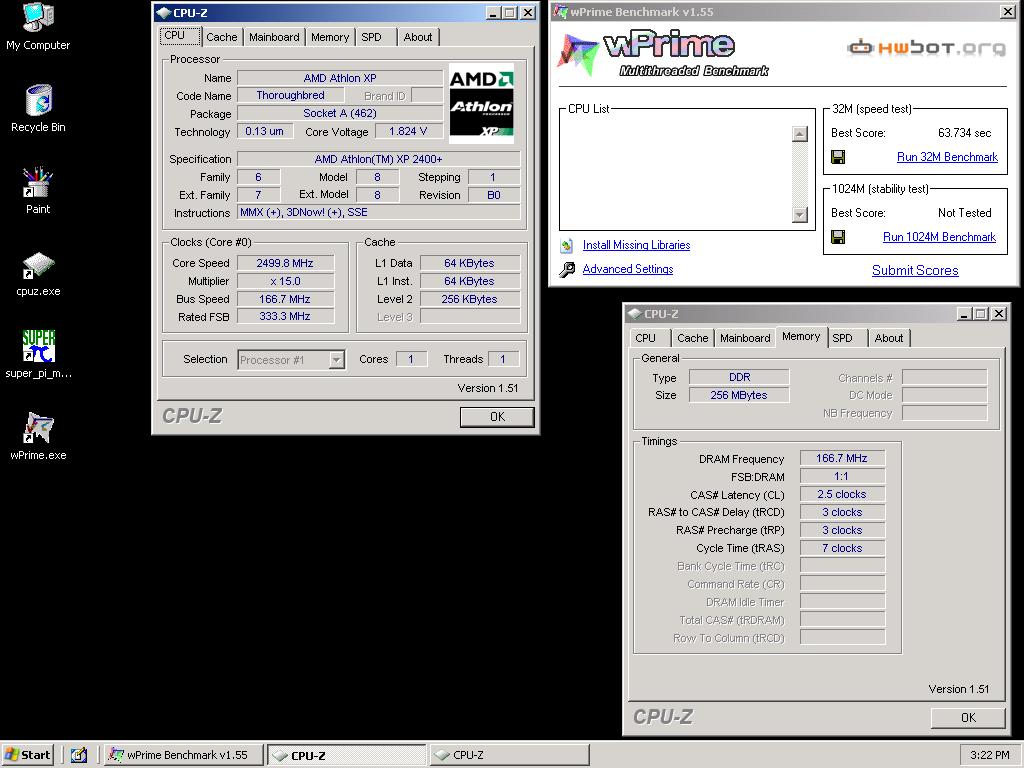Screen dimensions: 1024x768
Task: Click the Multiplier x 15.0 value
Action: pyautogui.click(x=285, y=281)
